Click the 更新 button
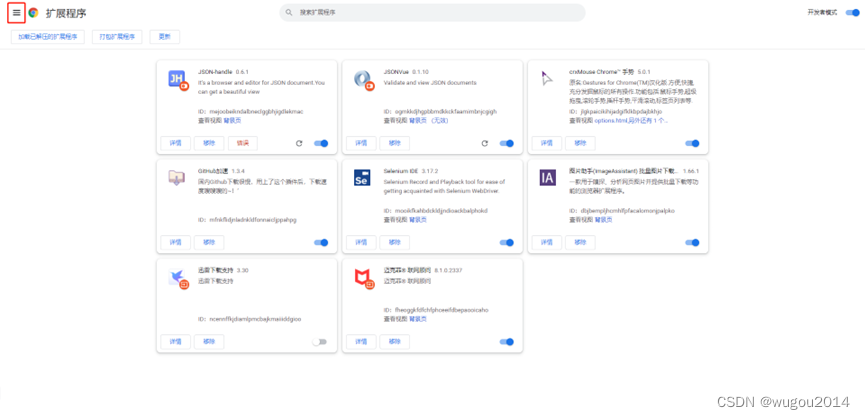The width and height of the screenshot is (865, 419). (x=164, y=37)
